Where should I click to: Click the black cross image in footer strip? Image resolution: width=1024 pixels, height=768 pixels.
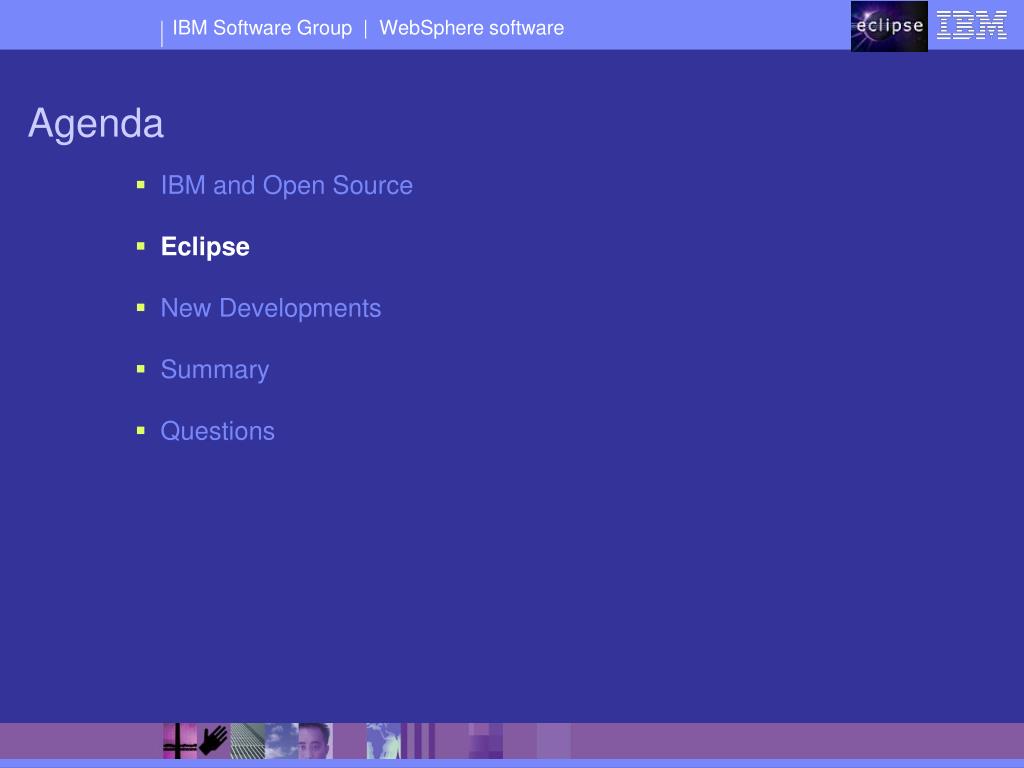180,741
